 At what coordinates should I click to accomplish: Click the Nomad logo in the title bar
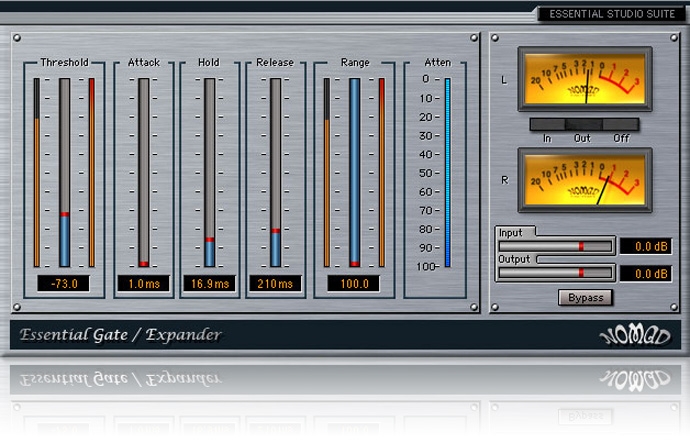click(x=635, y=335)
